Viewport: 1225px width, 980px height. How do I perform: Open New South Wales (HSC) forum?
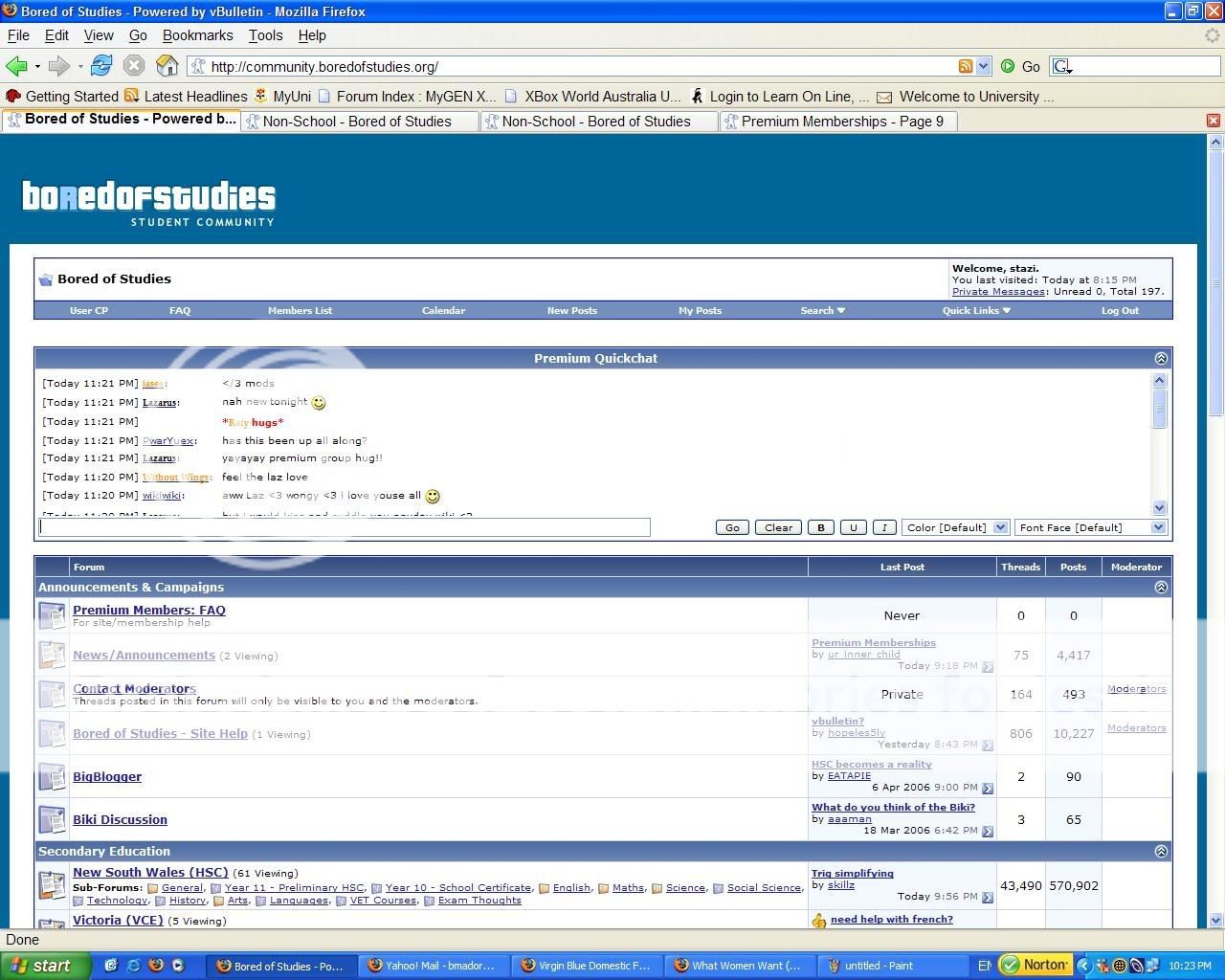150,872
